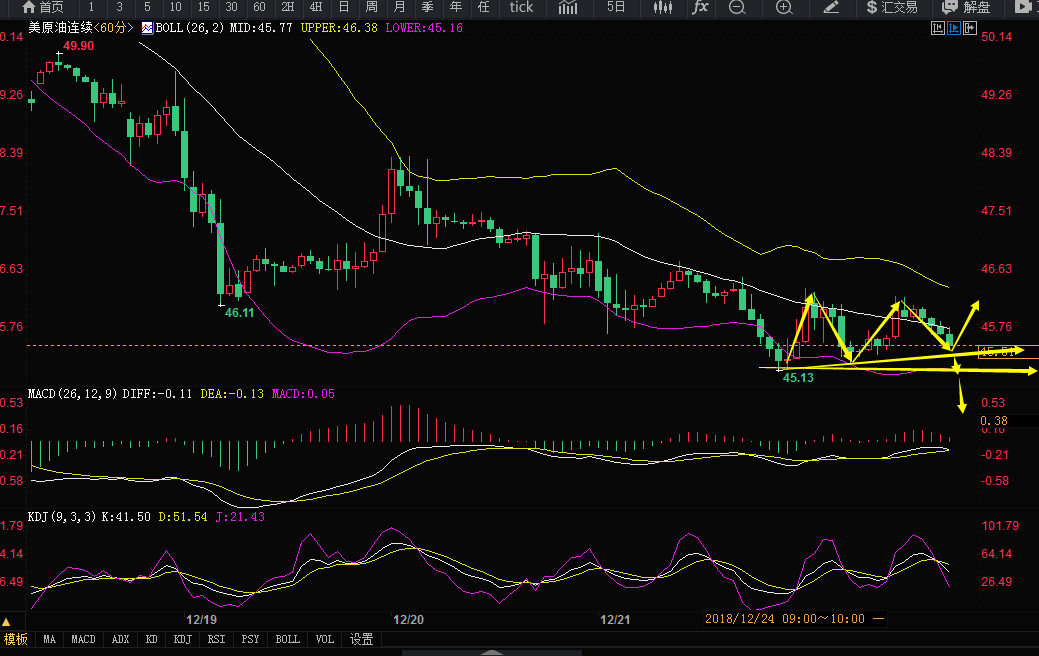
Task: Open the 模板 template menu
Action: point(16,639)
